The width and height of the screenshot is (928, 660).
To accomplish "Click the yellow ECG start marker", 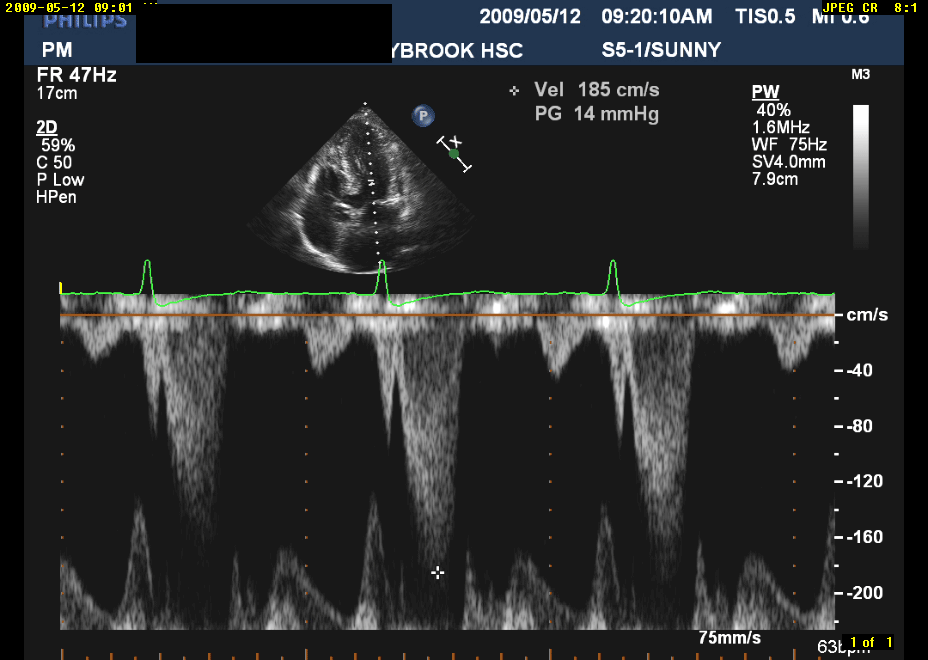I will (x=62, y=288).
